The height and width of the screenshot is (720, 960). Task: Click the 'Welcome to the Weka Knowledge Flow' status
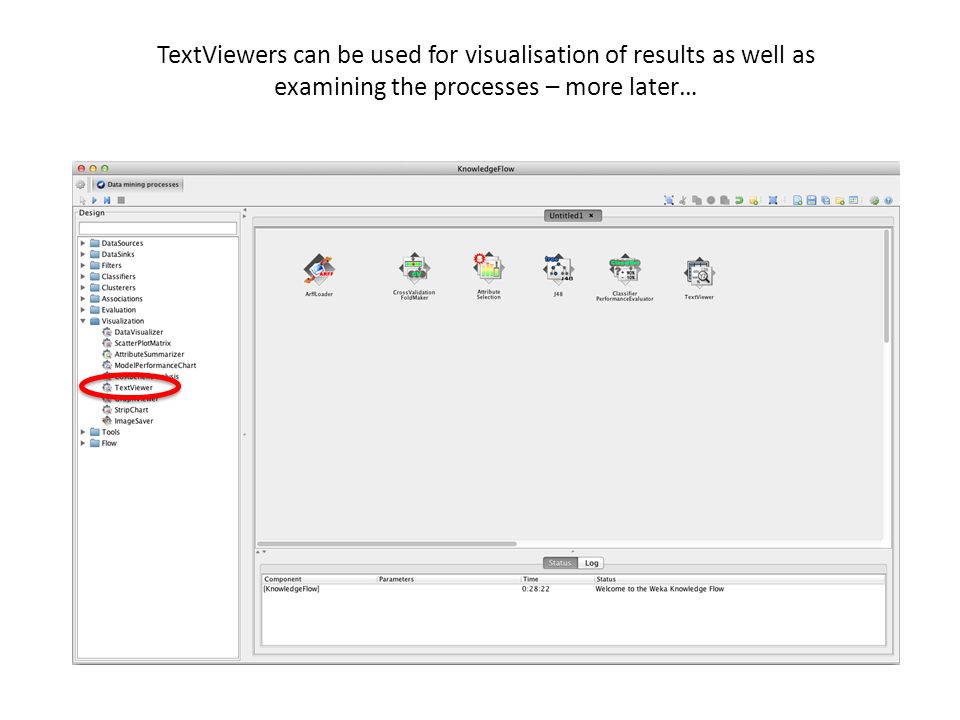pos(659,589)
